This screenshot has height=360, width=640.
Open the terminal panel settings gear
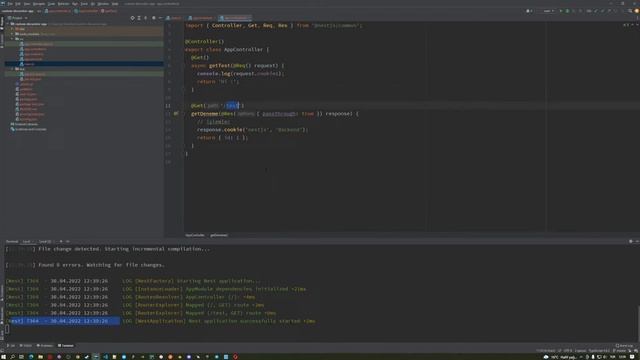tap(631, 241)
